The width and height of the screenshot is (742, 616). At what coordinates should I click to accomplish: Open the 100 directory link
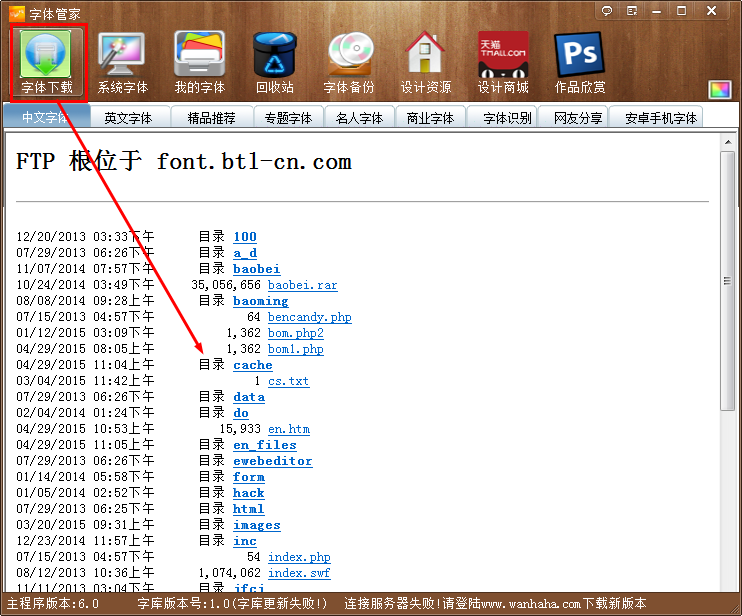[245, 237]
